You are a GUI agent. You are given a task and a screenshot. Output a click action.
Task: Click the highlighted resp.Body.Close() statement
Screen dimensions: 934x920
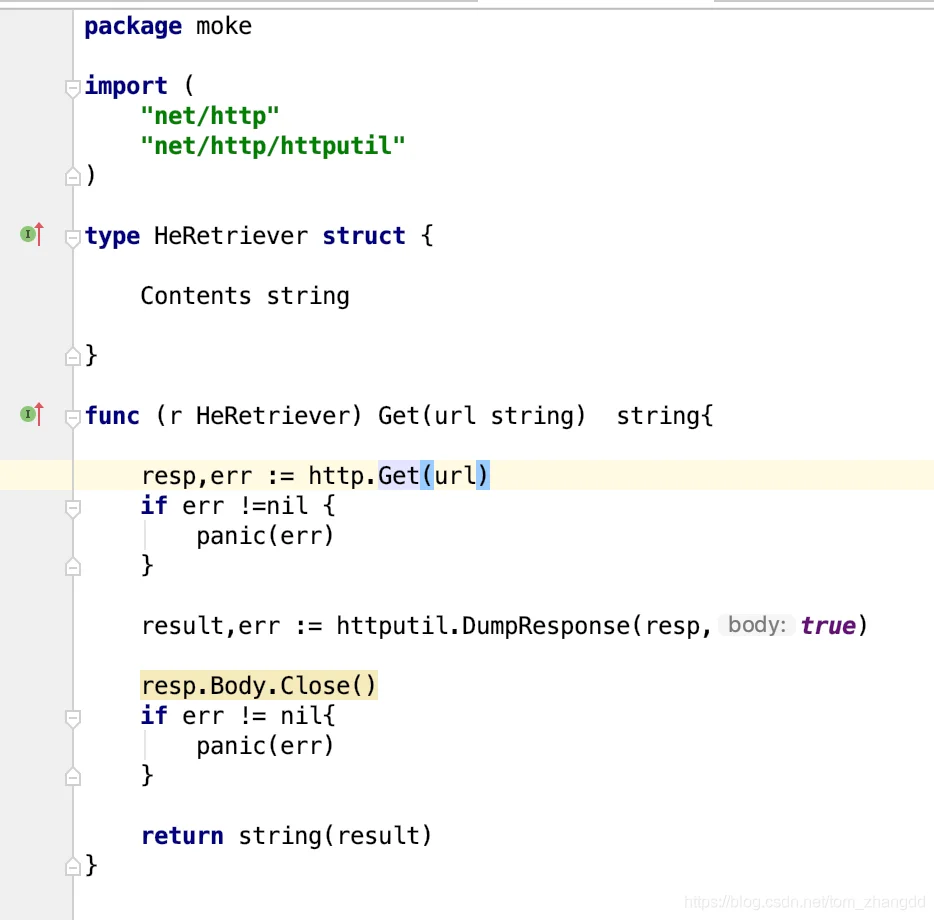click(x=259, y=686)
